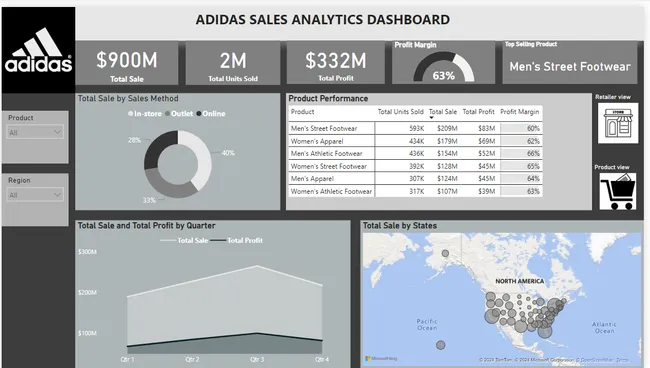Select the Women's Athletic Footwear row
The height and width of the screenshot is (368, 650).
pos(415,191)
